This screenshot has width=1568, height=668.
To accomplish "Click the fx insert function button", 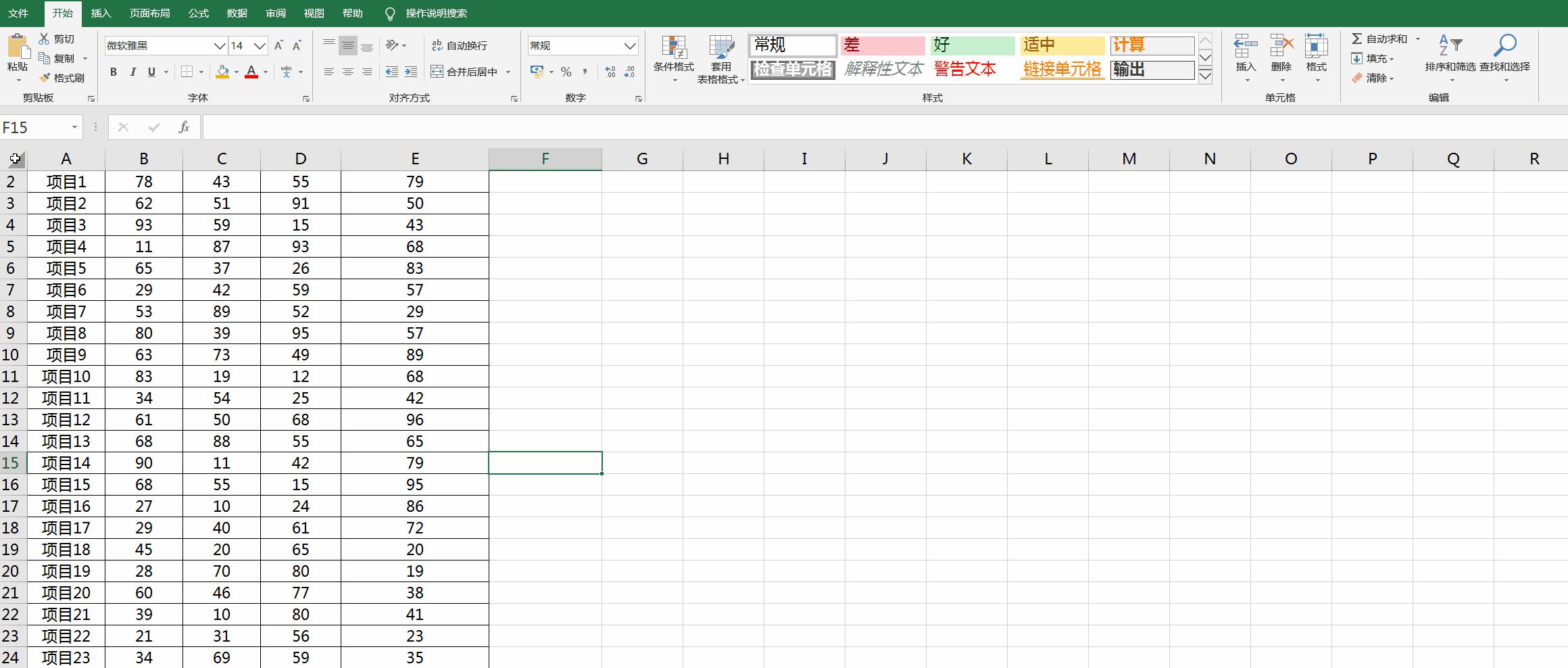I will pyautogui.click(x=184, y=126).
